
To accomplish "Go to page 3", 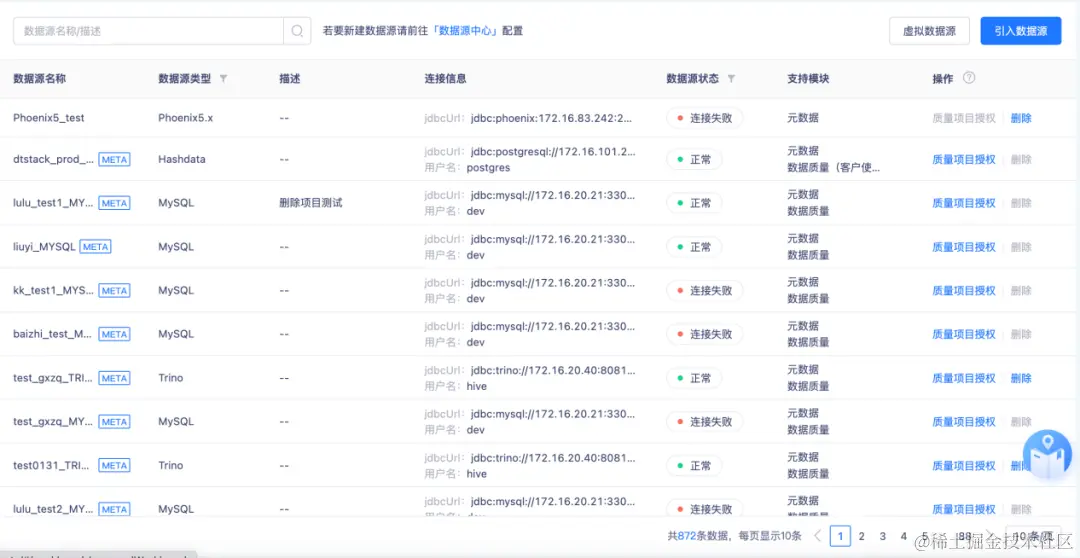I will tap(882, 536).
